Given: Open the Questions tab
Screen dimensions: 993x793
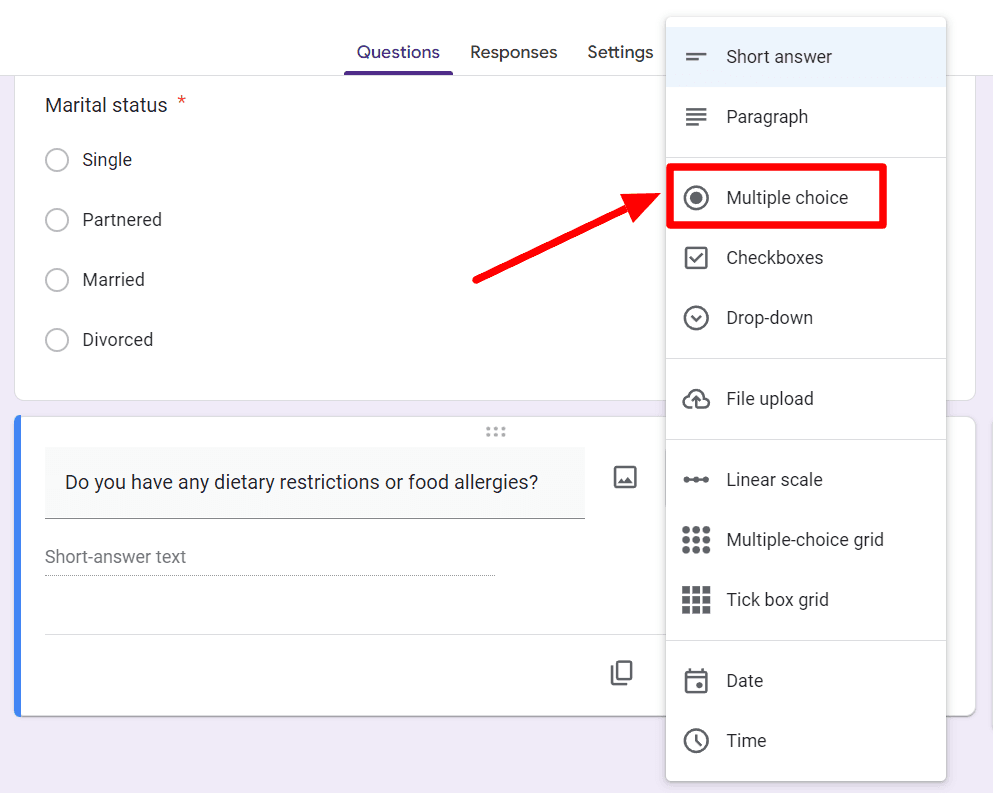Looking at the screenshot, I should (x=398, y=52).
